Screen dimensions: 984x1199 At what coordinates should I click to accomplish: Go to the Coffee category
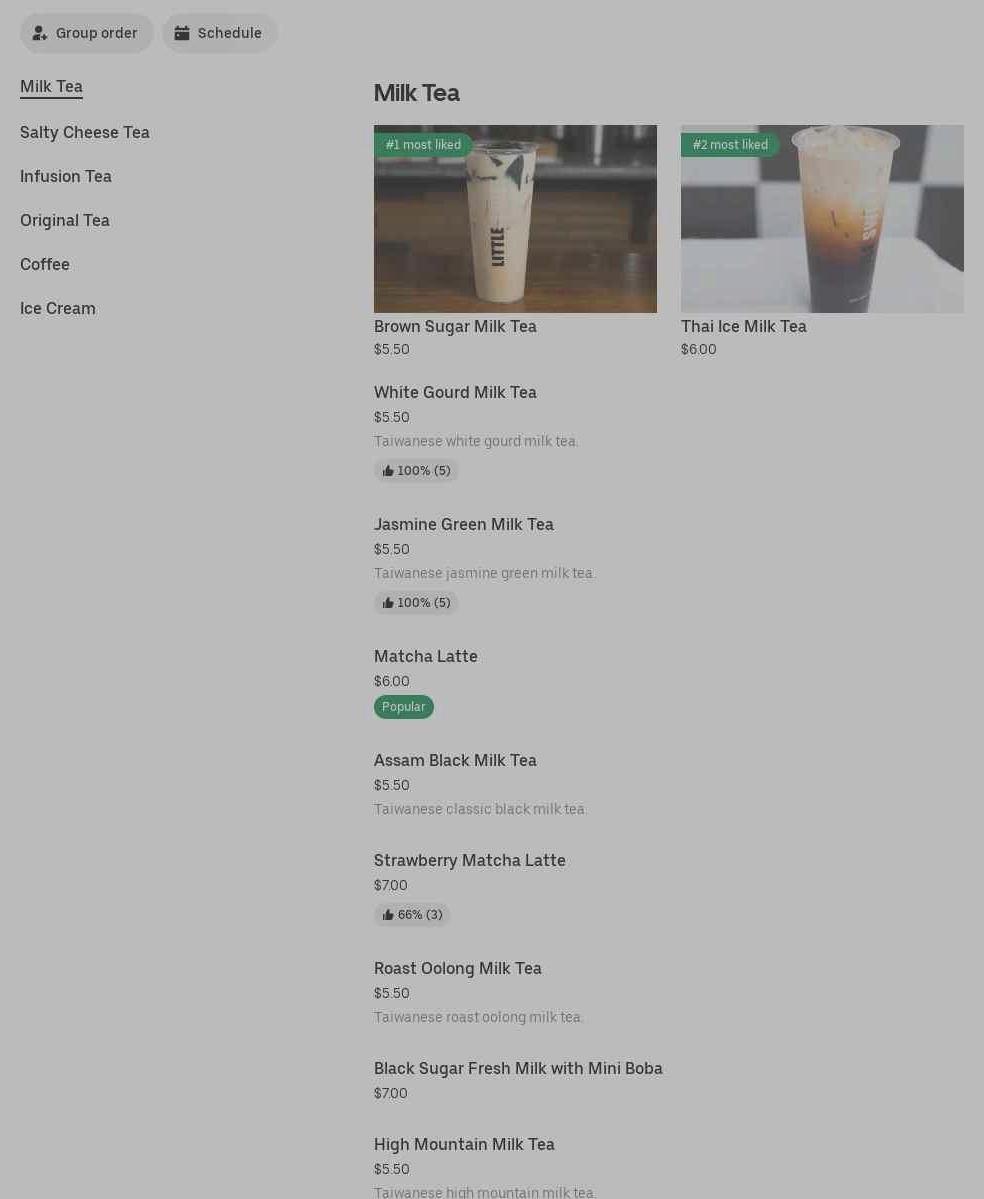point(45,265)
